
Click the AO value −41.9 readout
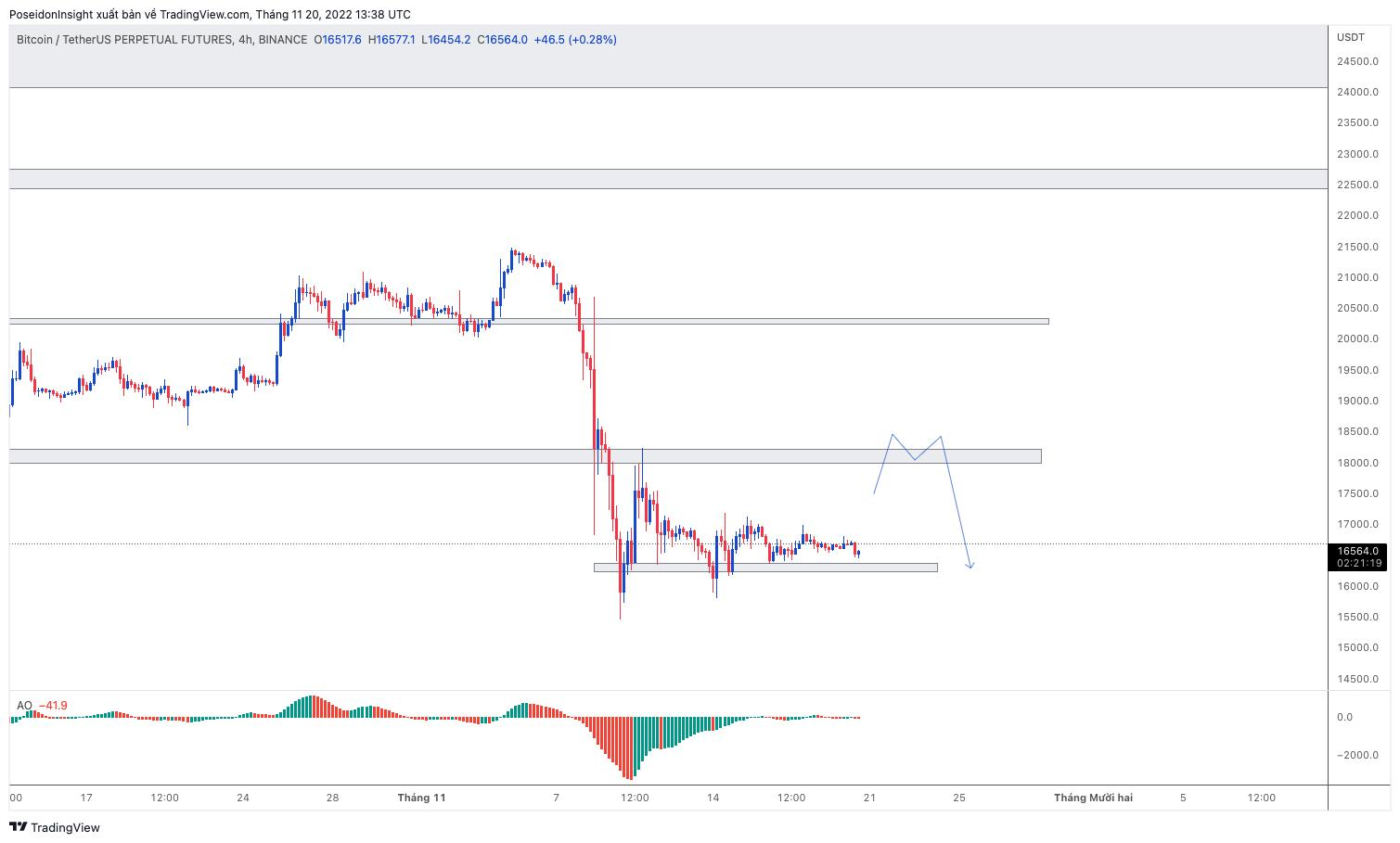pyautogui.click(x=53, y=706)
